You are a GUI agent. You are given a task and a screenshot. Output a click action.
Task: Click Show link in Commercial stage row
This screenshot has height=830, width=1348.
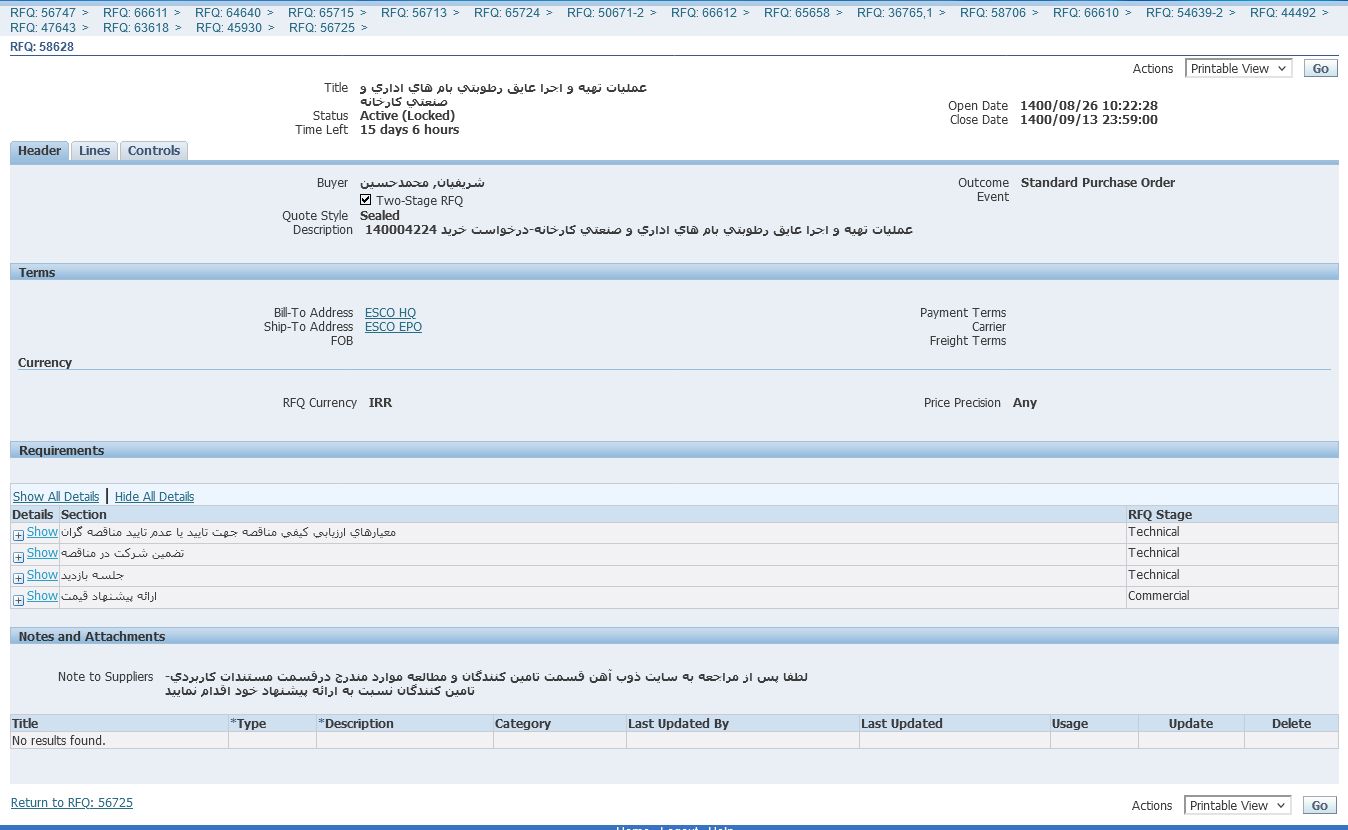click(x=42, y=596)
